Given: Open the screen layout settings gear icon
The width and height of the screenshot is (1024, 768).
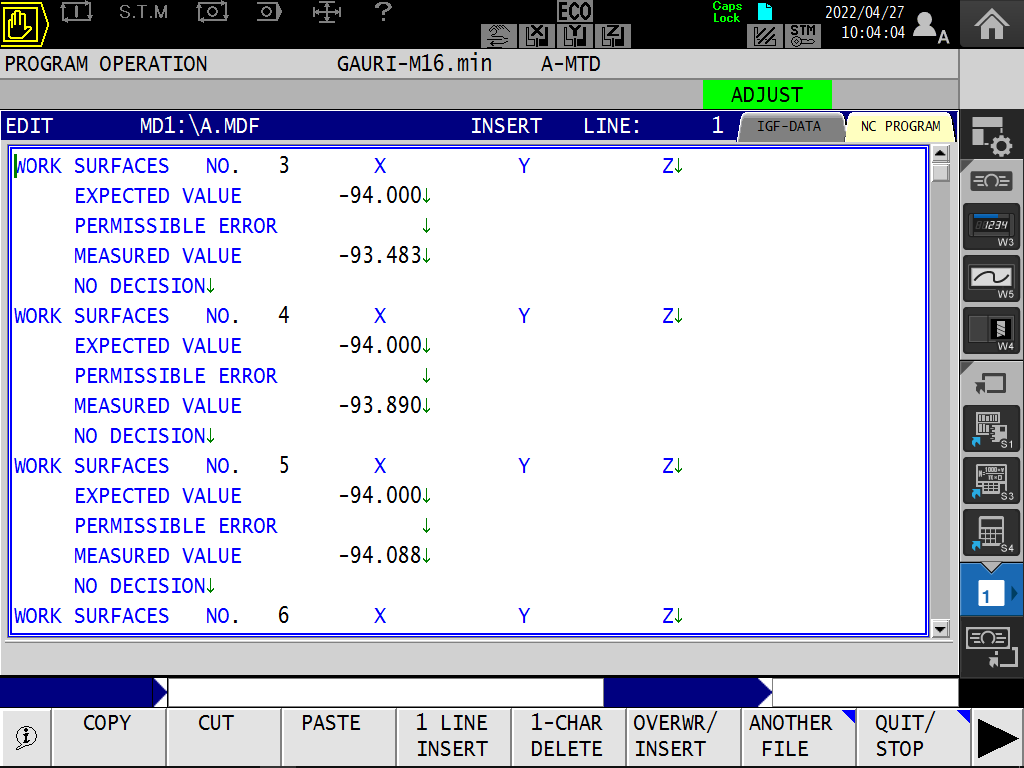Looking at the screenshot, I should tap(991, 136).
